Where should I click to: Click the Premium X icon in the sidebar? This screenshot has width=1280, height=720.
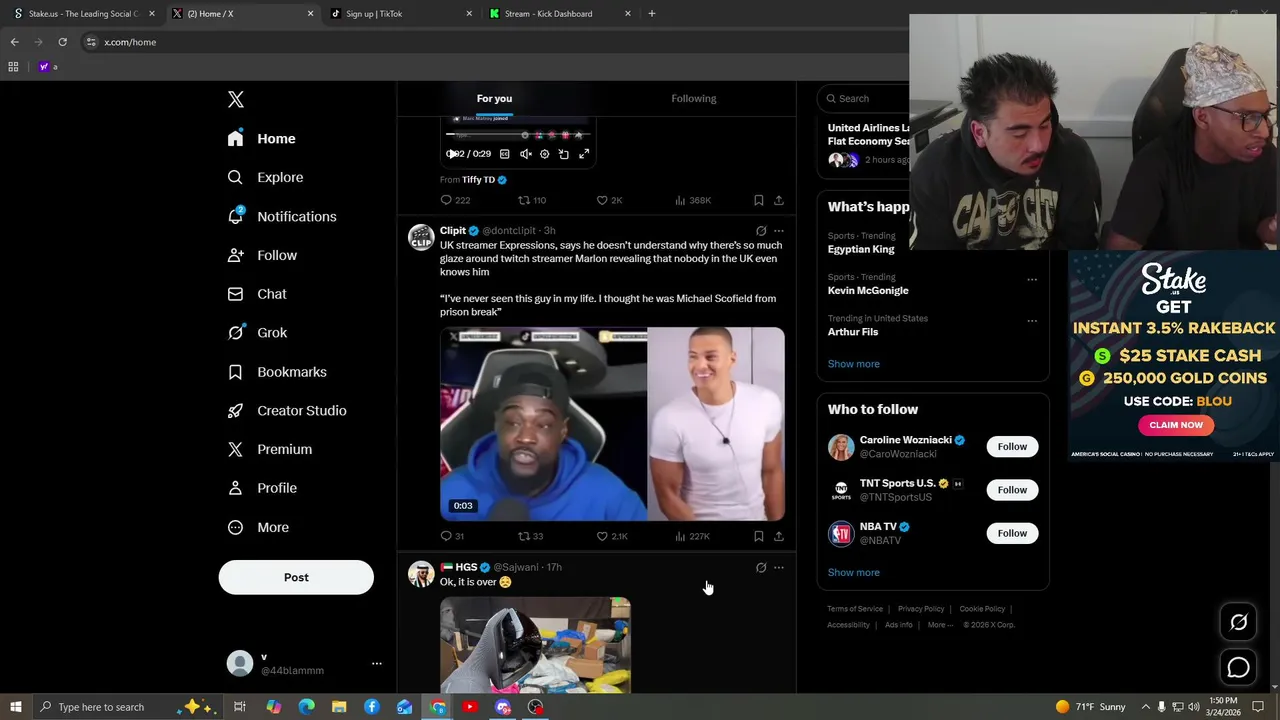[x=235, y=449]
